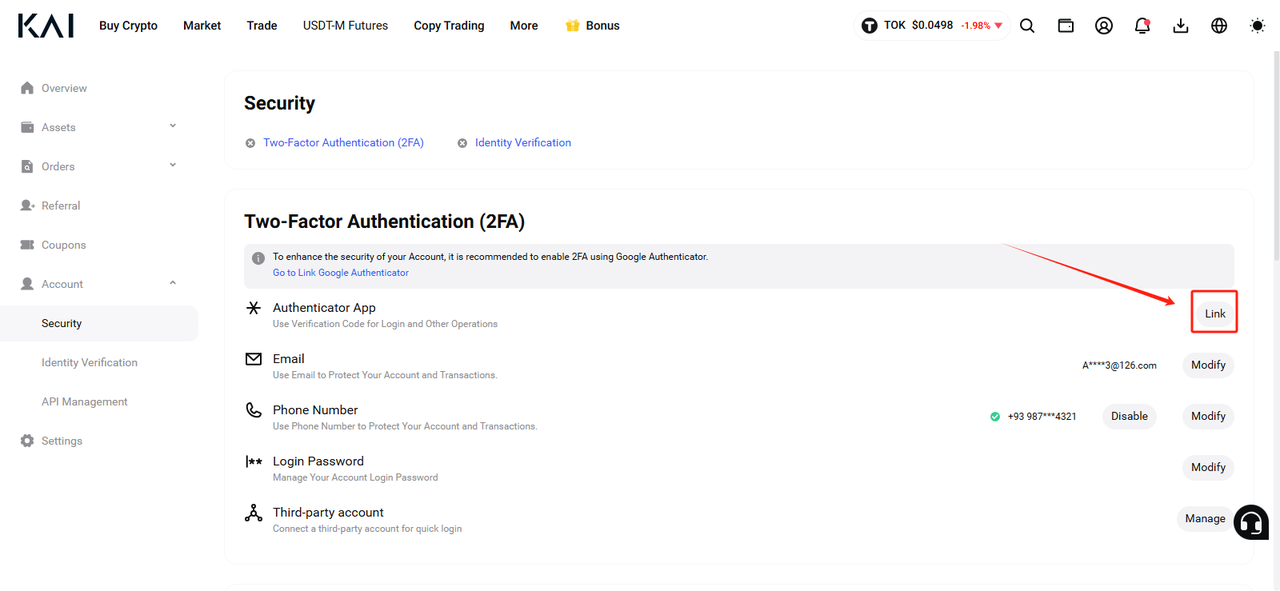This screenshot has width=1280, height=591.
Task: Click Go to Link Google Authenticator
Action: click(x=341, y=273)
